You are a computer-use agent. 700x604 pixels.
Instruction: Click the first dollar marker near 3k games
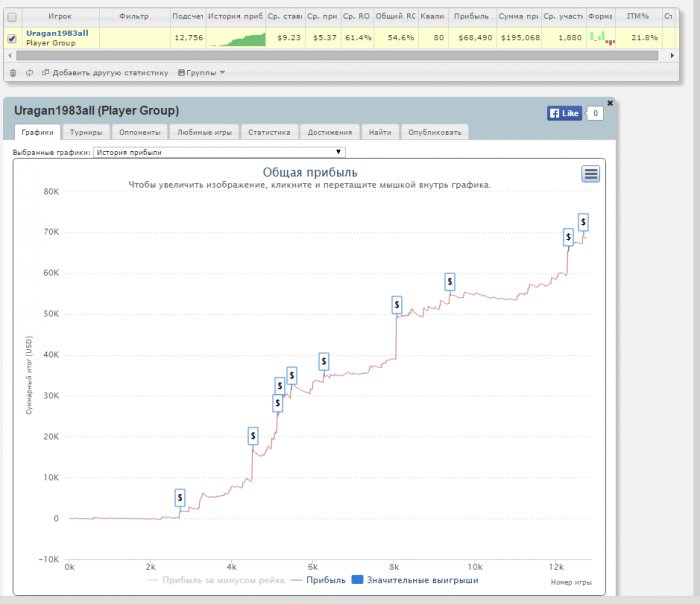pyautogui.click(x=180, y=497)
